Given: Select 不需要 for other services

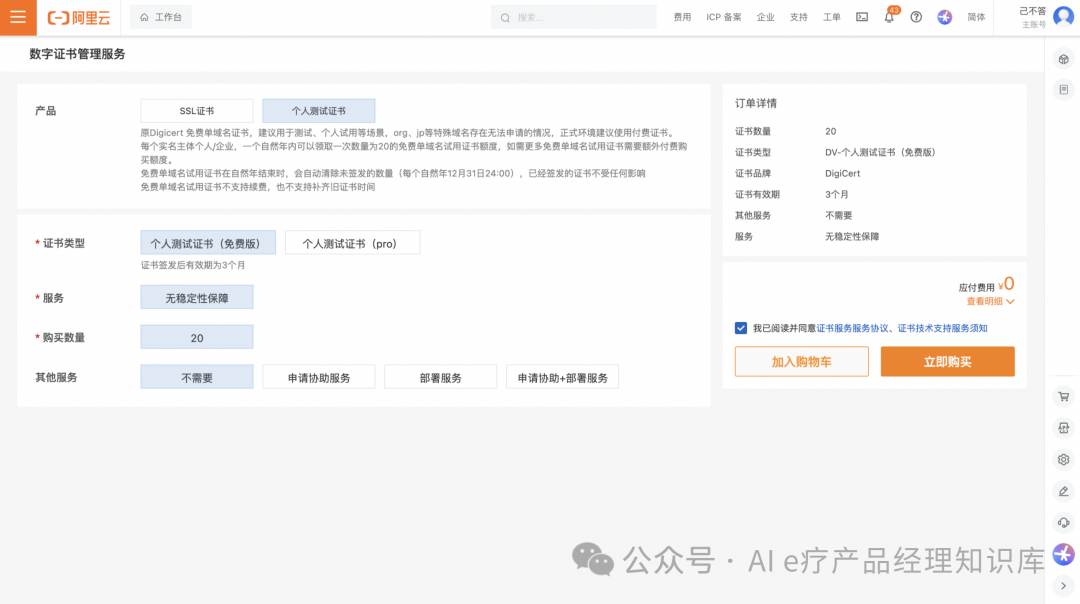Looking at the screenshot, I should 197,377.
